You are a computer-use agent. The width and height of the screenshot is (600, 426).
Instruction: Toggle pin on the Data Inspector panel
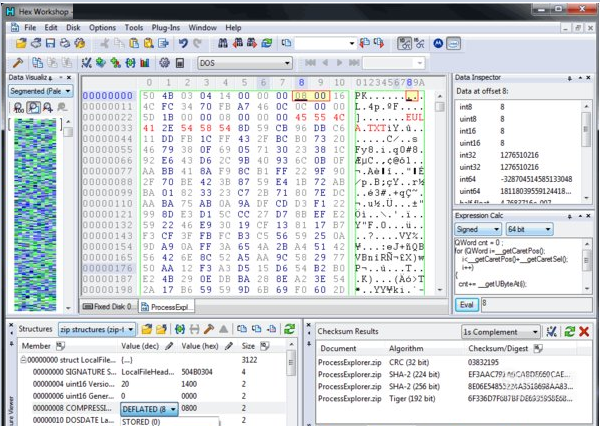point(570,78)
